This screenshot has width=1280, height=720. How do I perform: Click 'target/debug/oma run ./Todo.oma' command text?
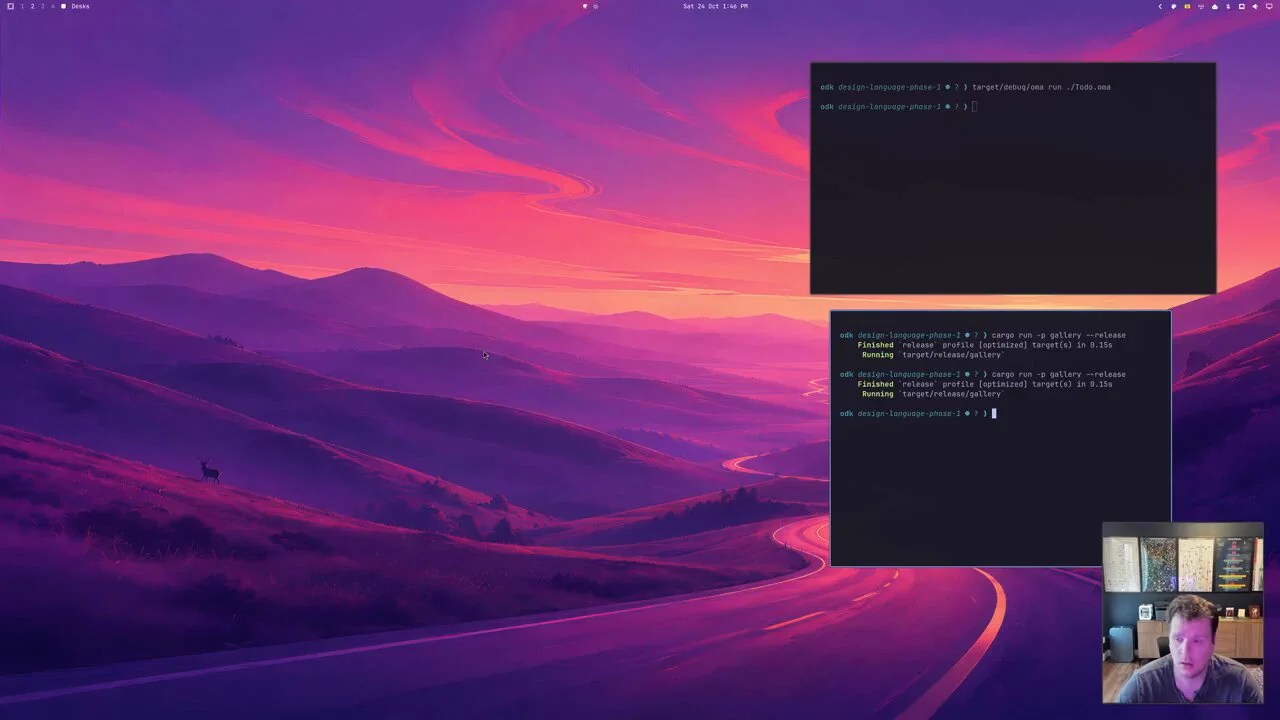(x=1041, y=87)
